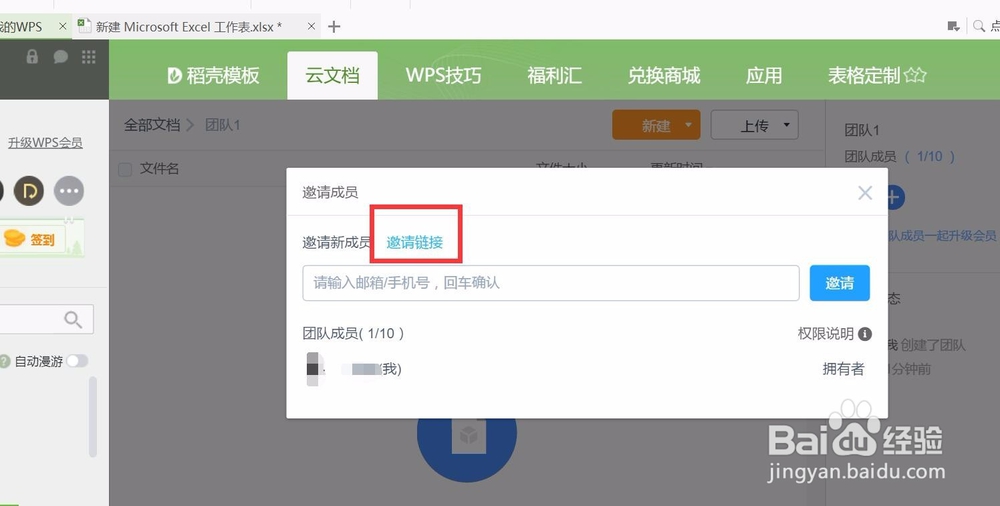The height and width of the screenshot is (506, 1000).
Task: Click the search magnifier icon in the top bar
Action: (978, 26)
